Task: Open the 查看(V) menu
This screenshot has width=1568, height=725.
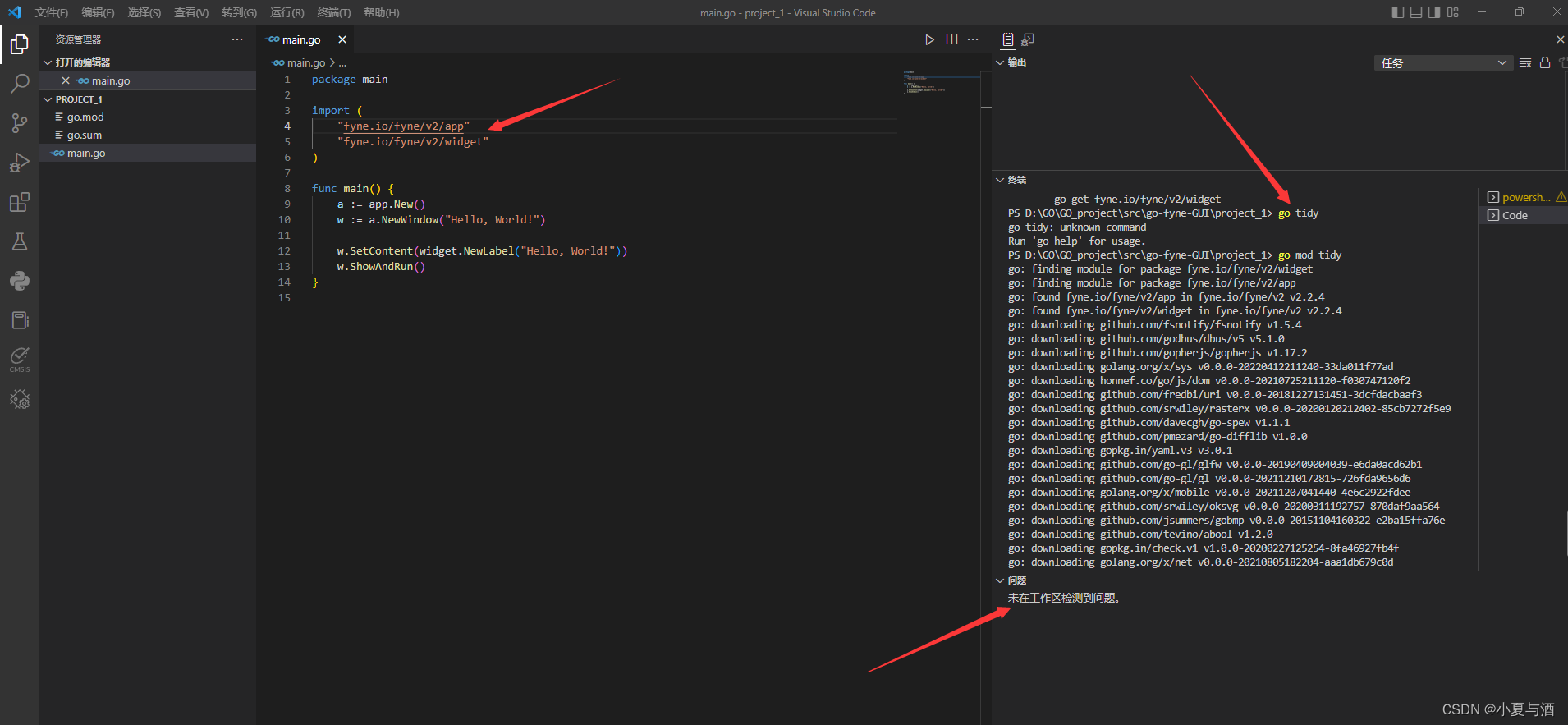Action: coord(191,12)
